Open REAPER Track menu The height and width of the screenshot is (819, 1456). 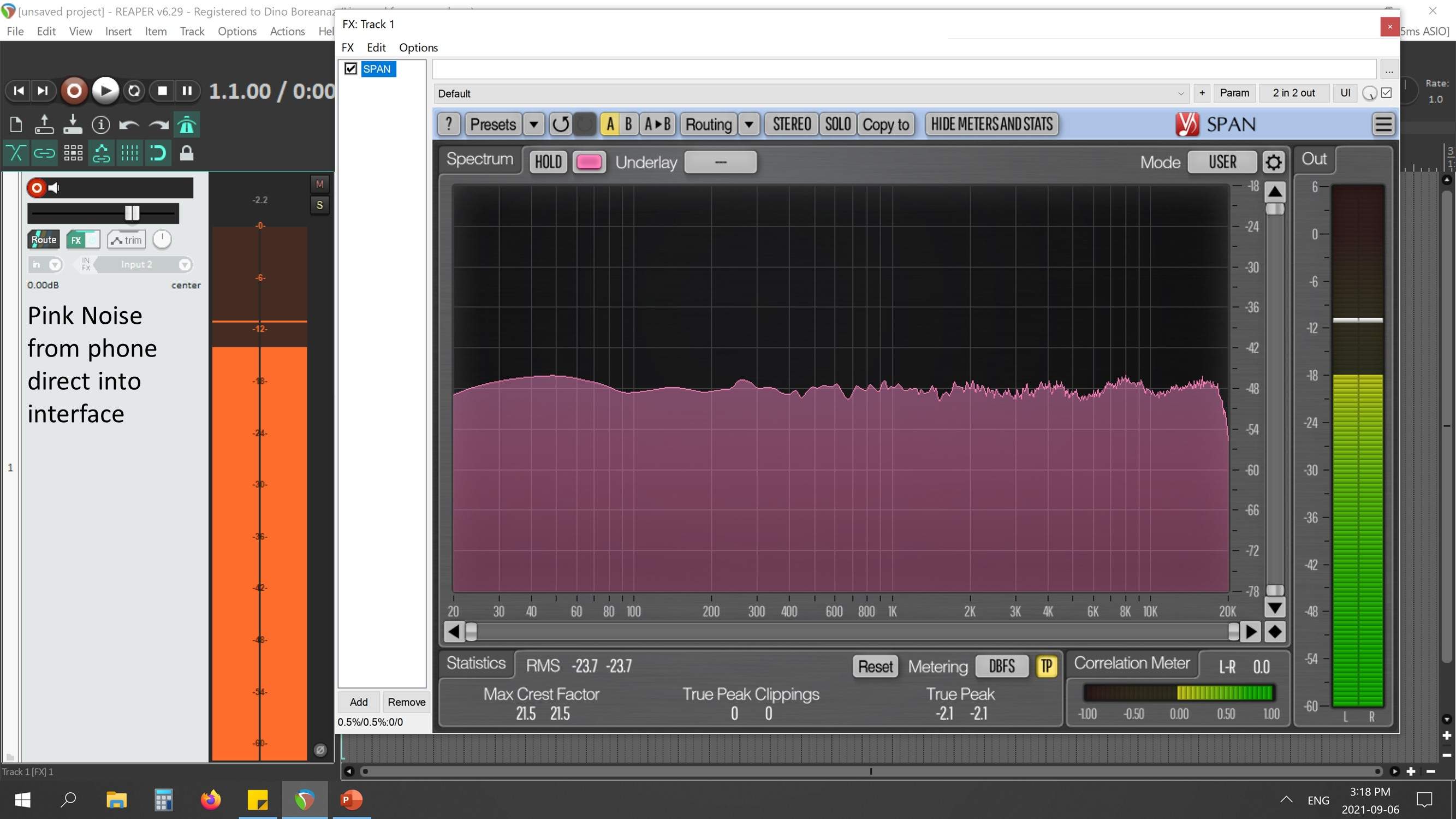click(192, 31)
